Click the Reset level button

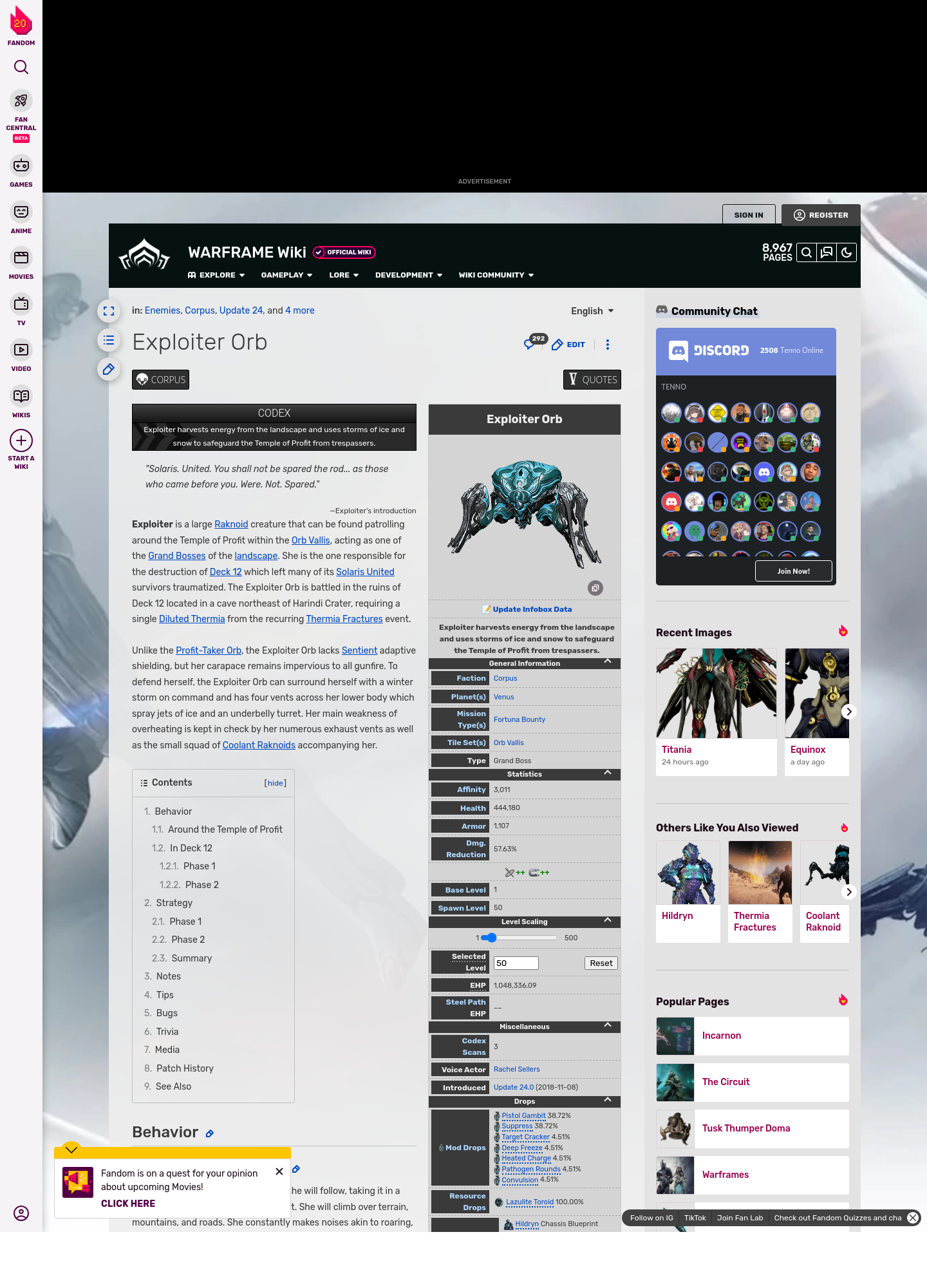[601, 963]
